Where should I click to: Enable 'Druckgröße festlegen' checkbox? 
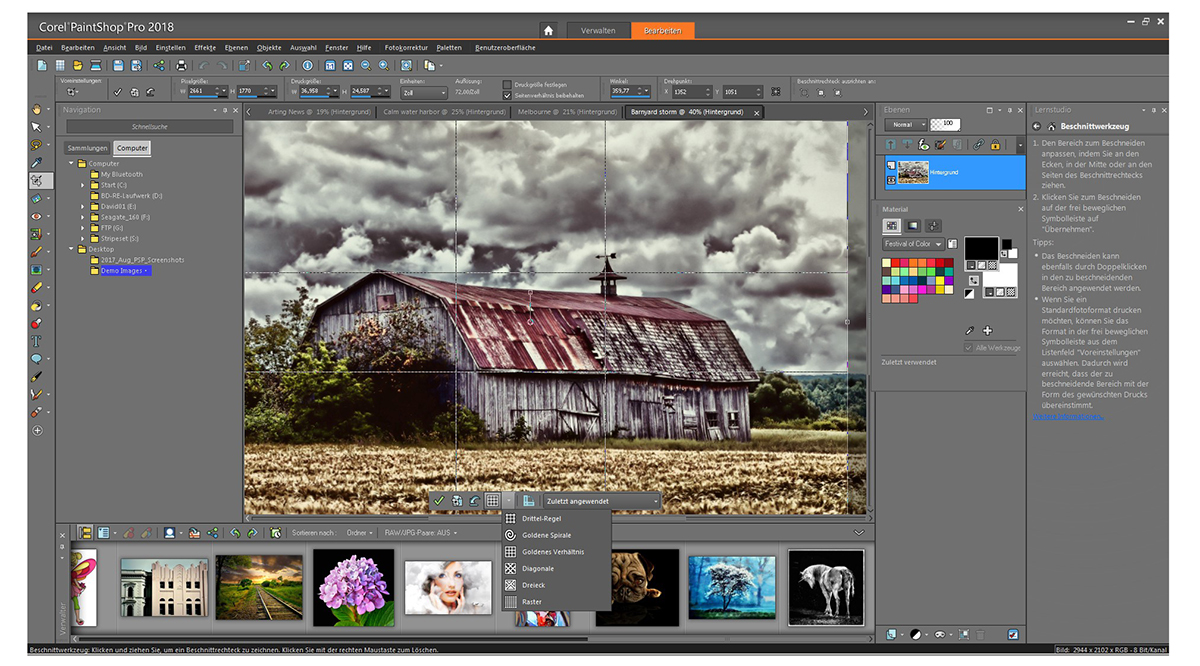coord(507,84)
